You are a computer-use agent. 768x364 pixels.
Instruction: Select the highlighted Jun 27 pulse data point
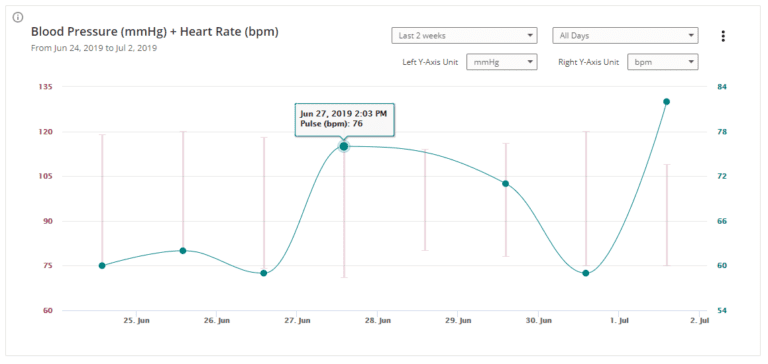344,146
